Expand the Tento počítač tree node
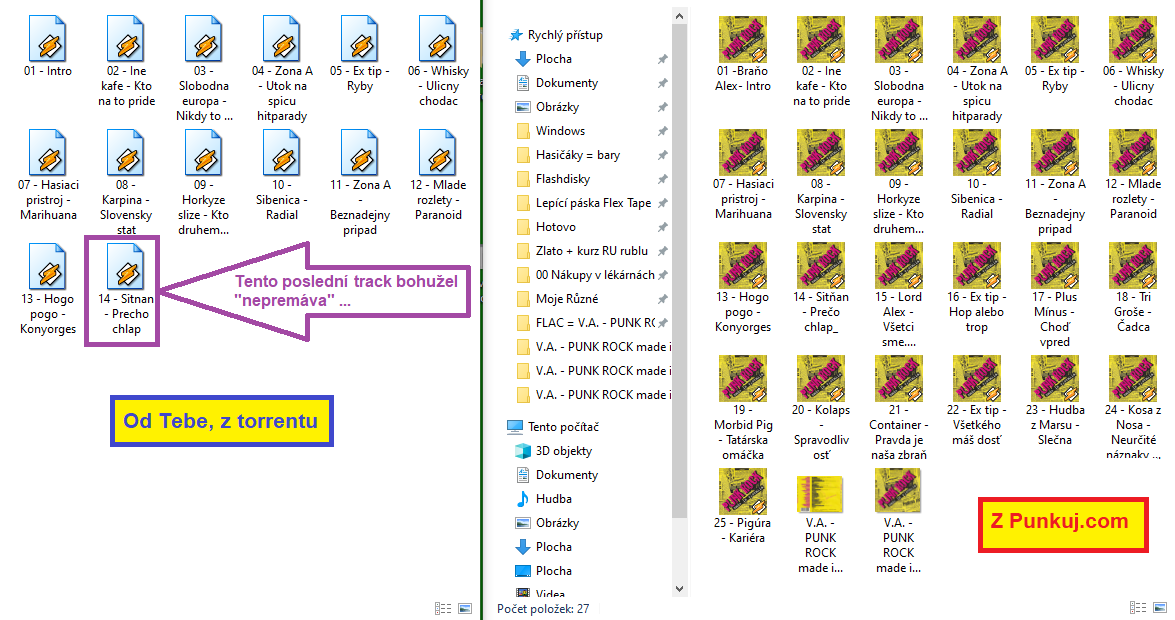This screenshot has width=1175, height=620. (x=502, y=427)
